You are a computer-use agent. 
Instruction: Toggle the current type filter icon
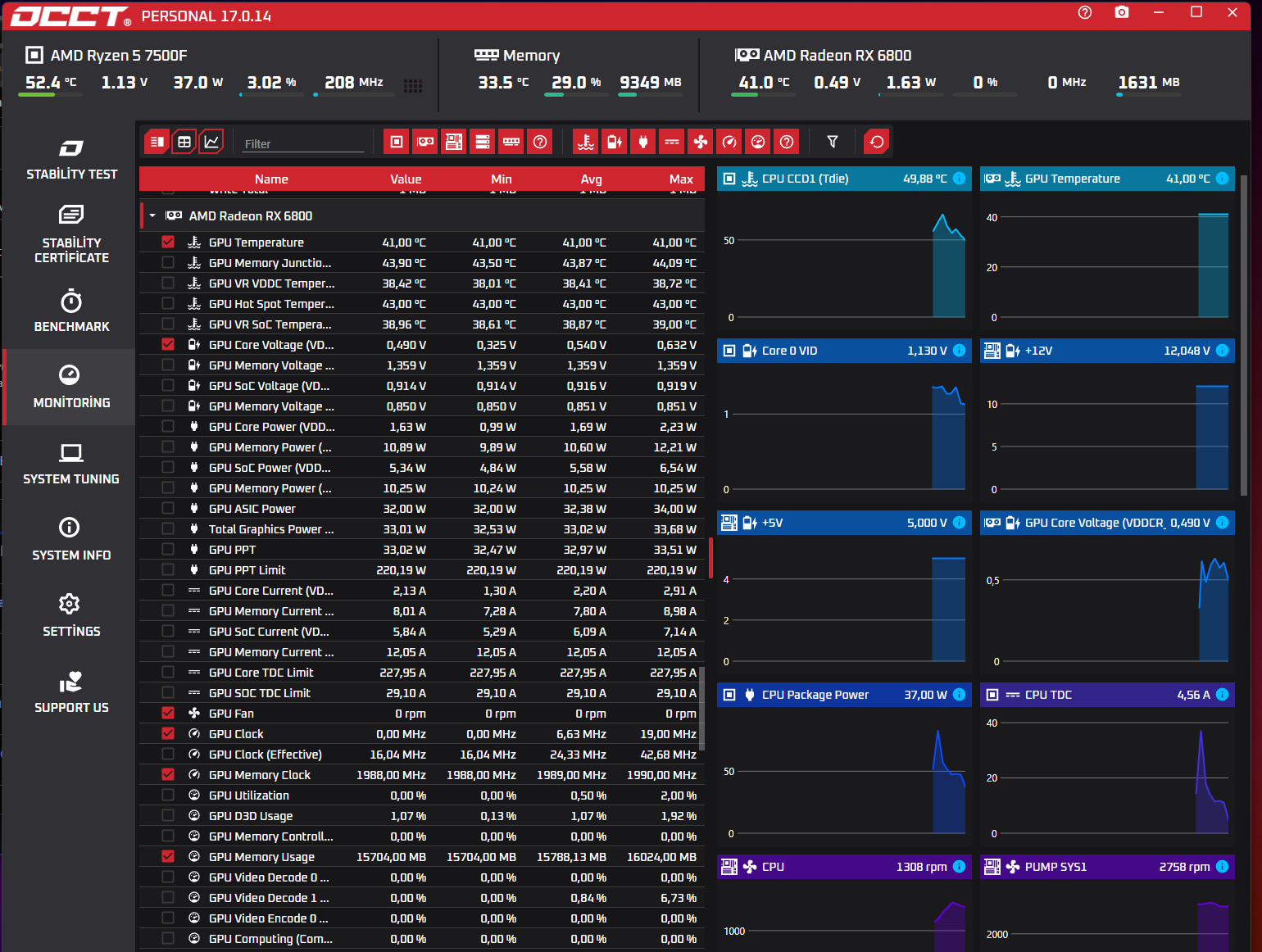tap(672, 142)
